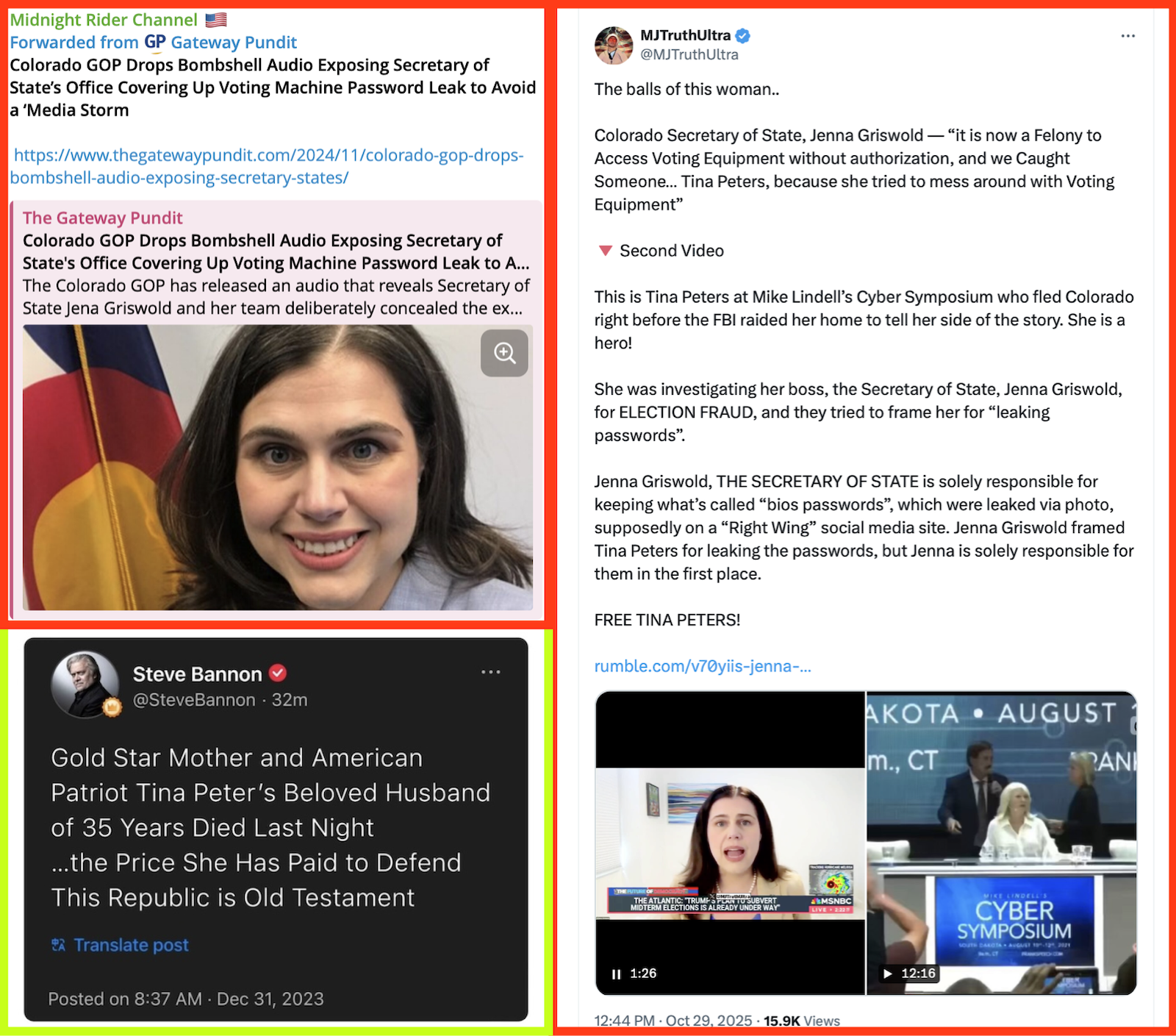Image resolution: width=1176 pixels, height=1036 pixels.
Task: Open MJTruthUltra post three-dot menu
Action: 1127,36
